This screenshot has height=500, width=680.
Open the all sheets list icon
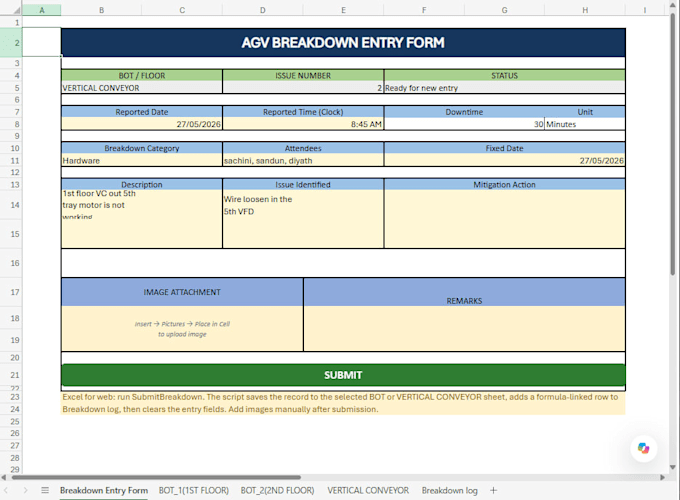[x=45, y=490]
